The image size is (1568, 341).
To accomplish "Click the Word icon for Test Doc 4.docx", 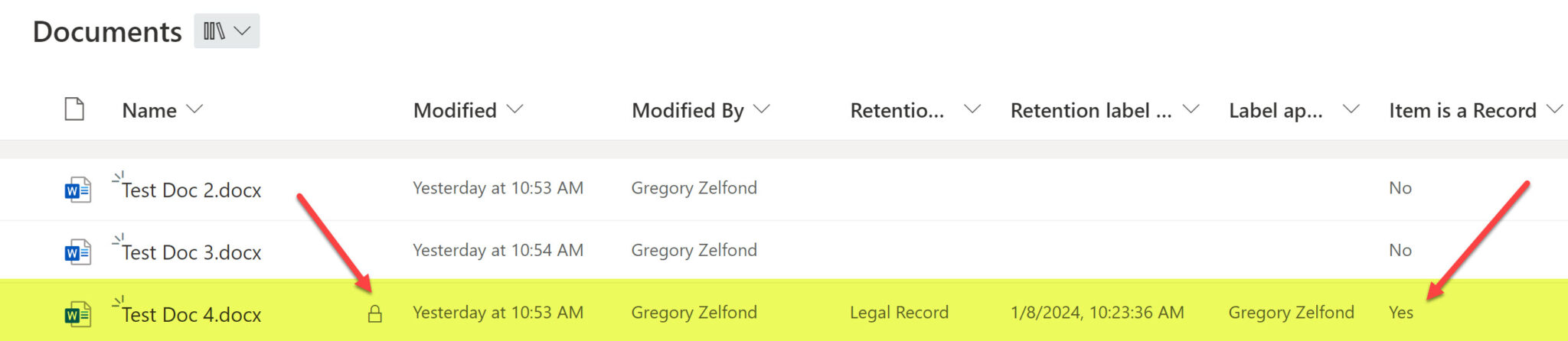I will pos(77,313).
